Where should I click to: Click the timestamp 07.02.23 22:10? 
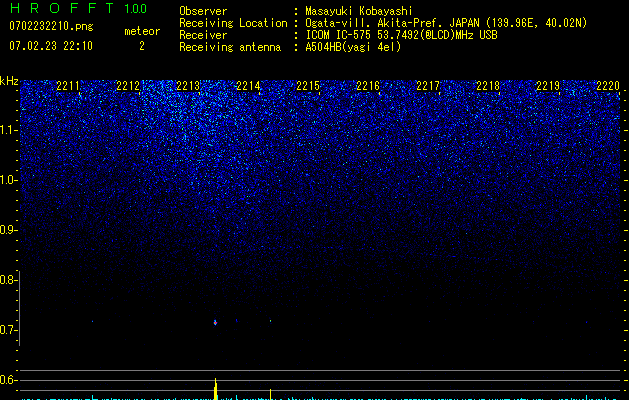51,46
